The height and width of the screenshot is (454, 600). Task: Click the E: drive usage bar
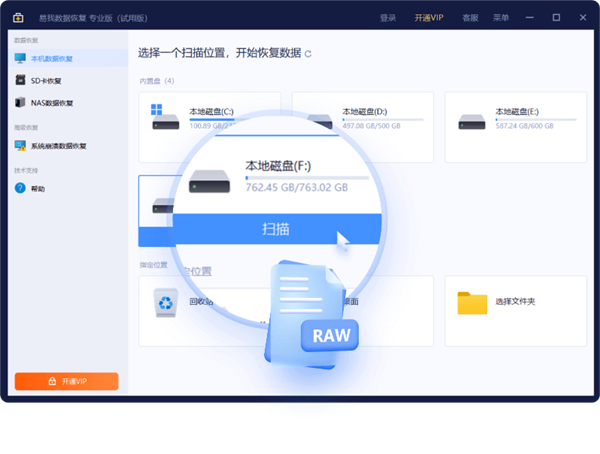click(536, 119)
